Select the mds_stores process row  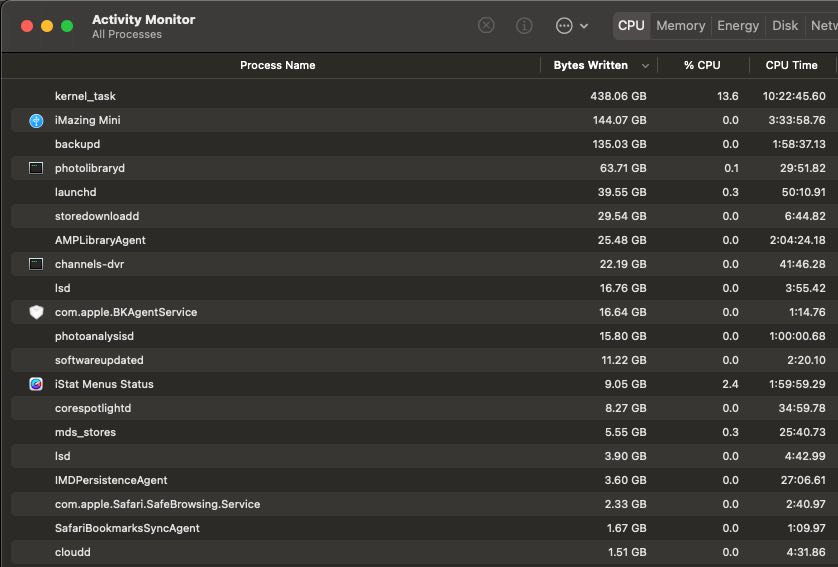click(x=424, y=432)
